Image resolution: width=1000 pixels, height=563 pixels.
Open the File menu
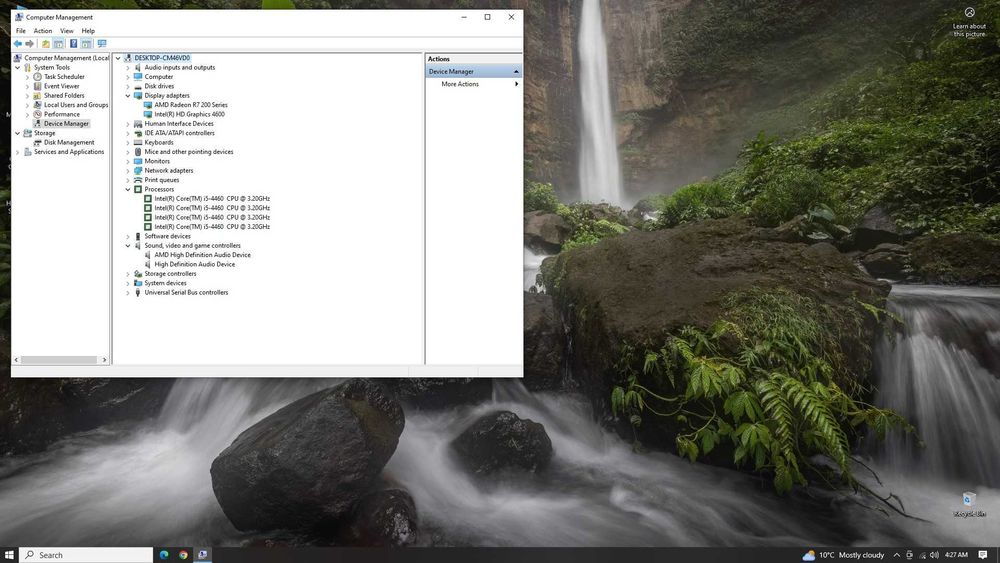point(20,31)
